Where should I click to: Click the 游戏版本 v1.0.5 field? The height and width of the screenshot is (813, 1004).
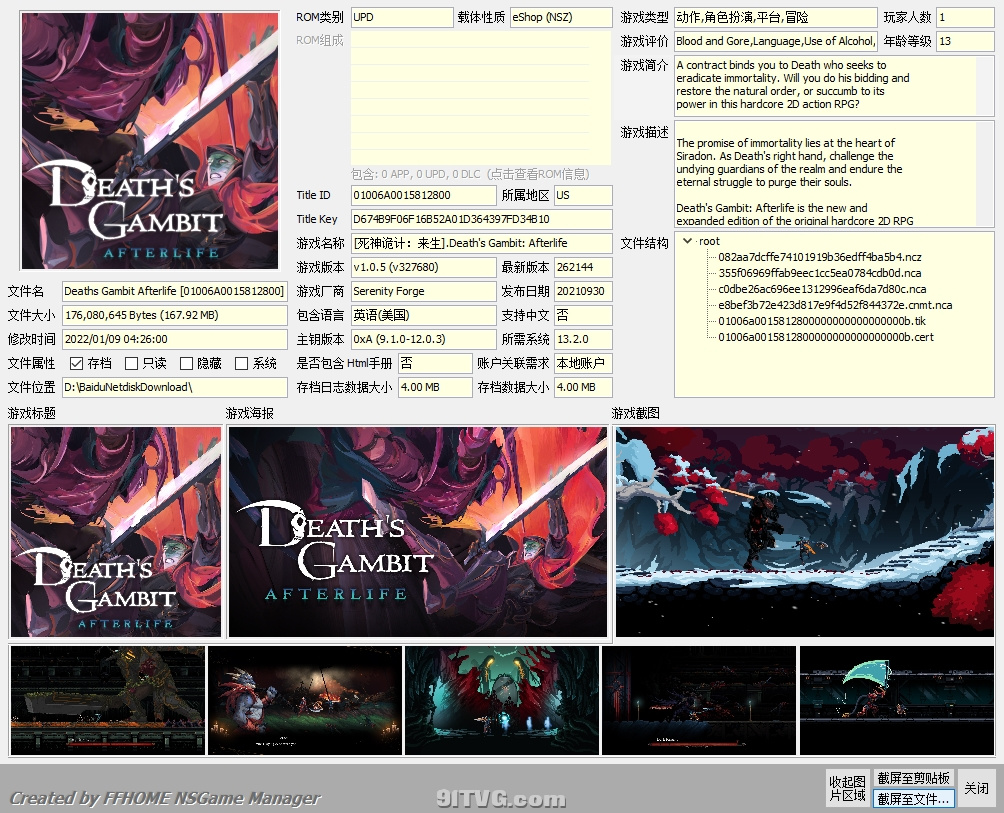click(423, 268)
